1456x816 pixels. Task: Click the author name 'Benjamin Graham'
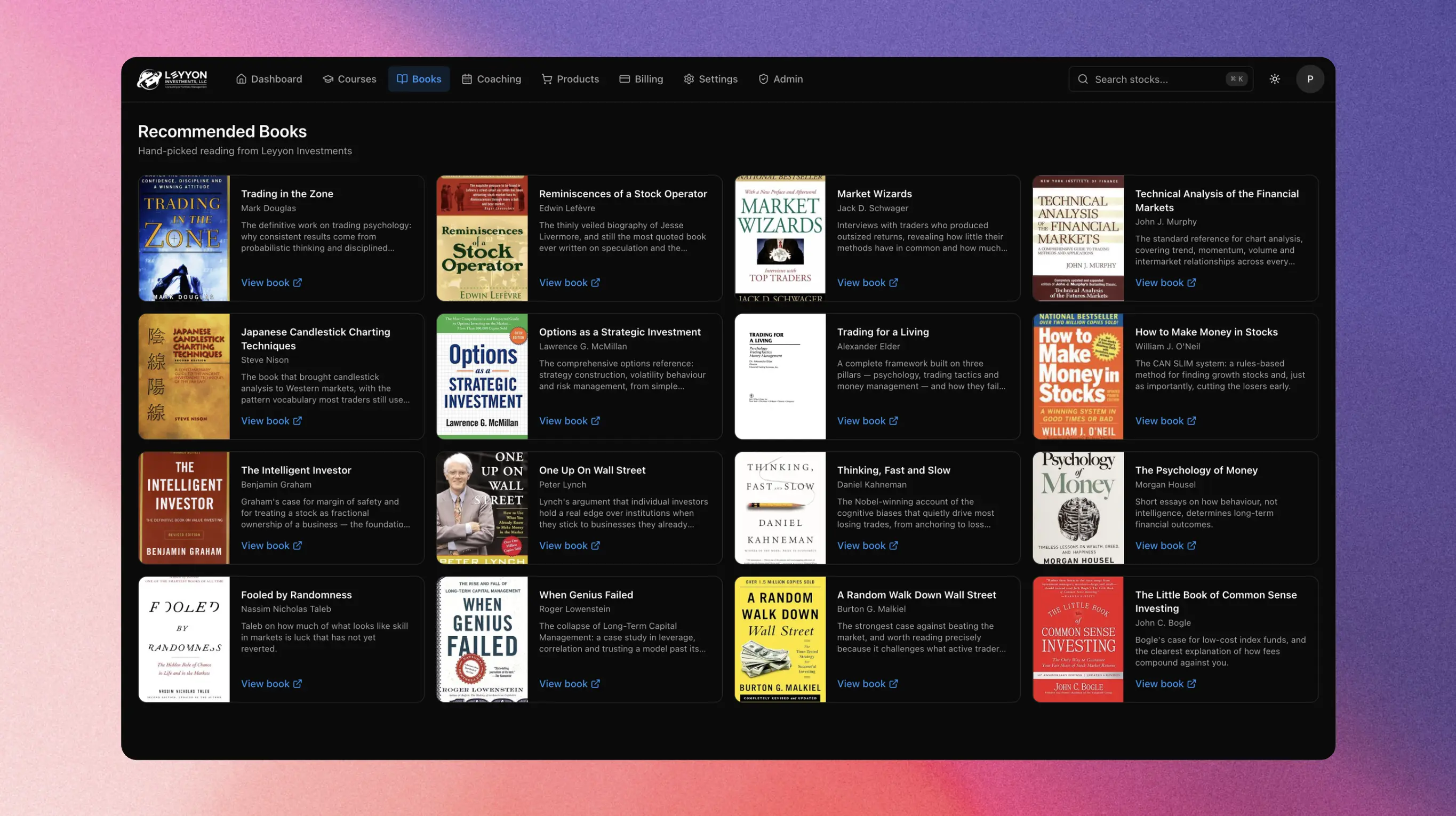click(x=276, y=484)
